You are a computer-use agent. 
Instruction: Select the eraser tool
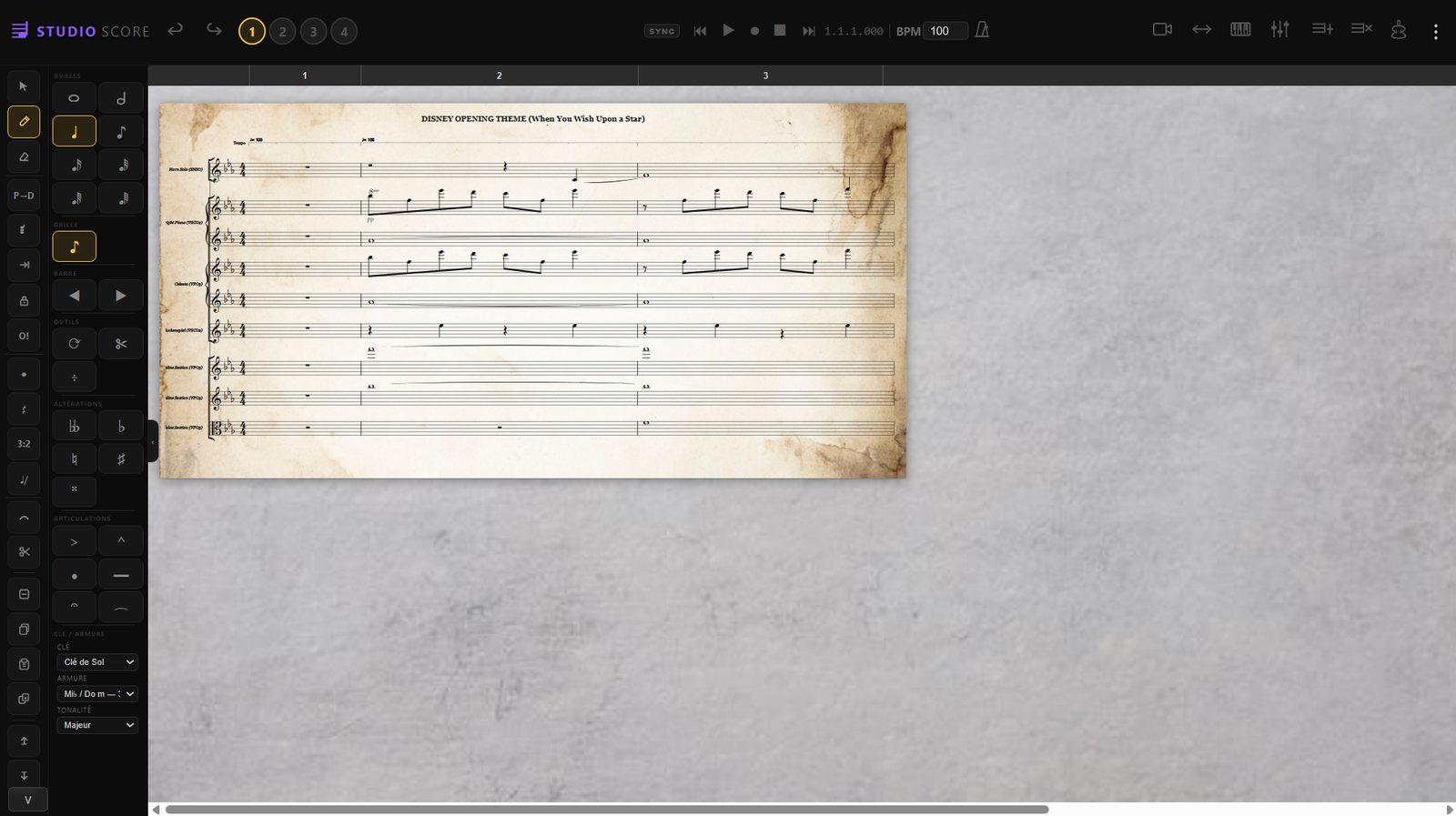(x=24, y=156)
